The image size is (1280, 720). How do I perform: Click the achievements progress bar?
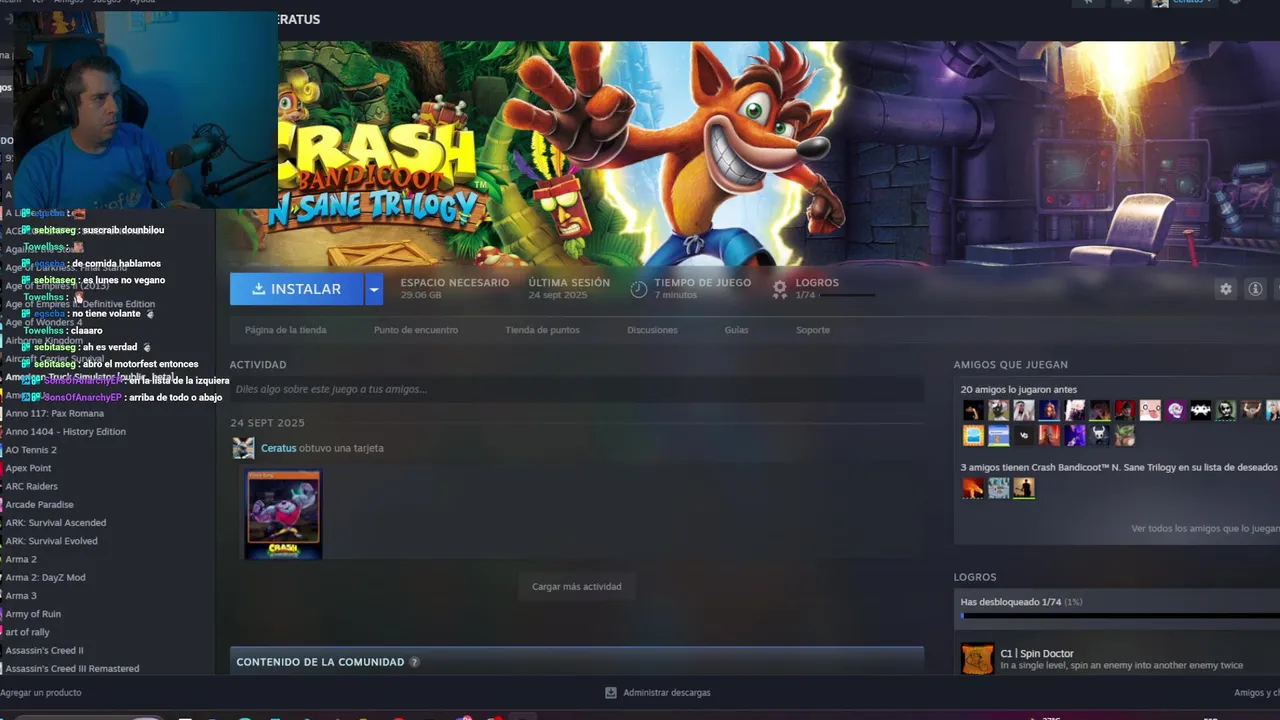click(x=1120, y=616)
